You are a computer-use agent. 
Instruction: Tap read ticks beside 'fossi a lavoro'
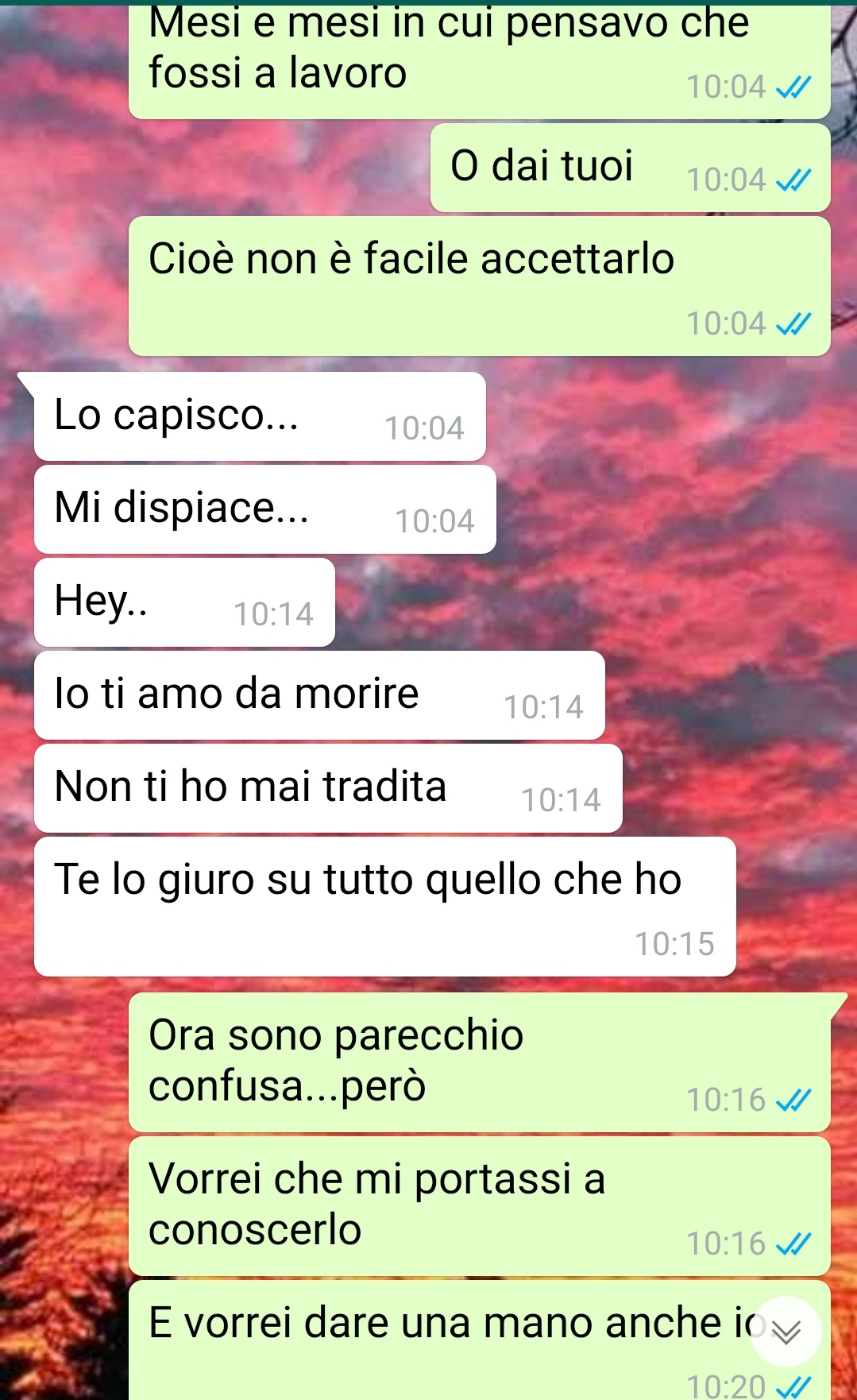793,87
